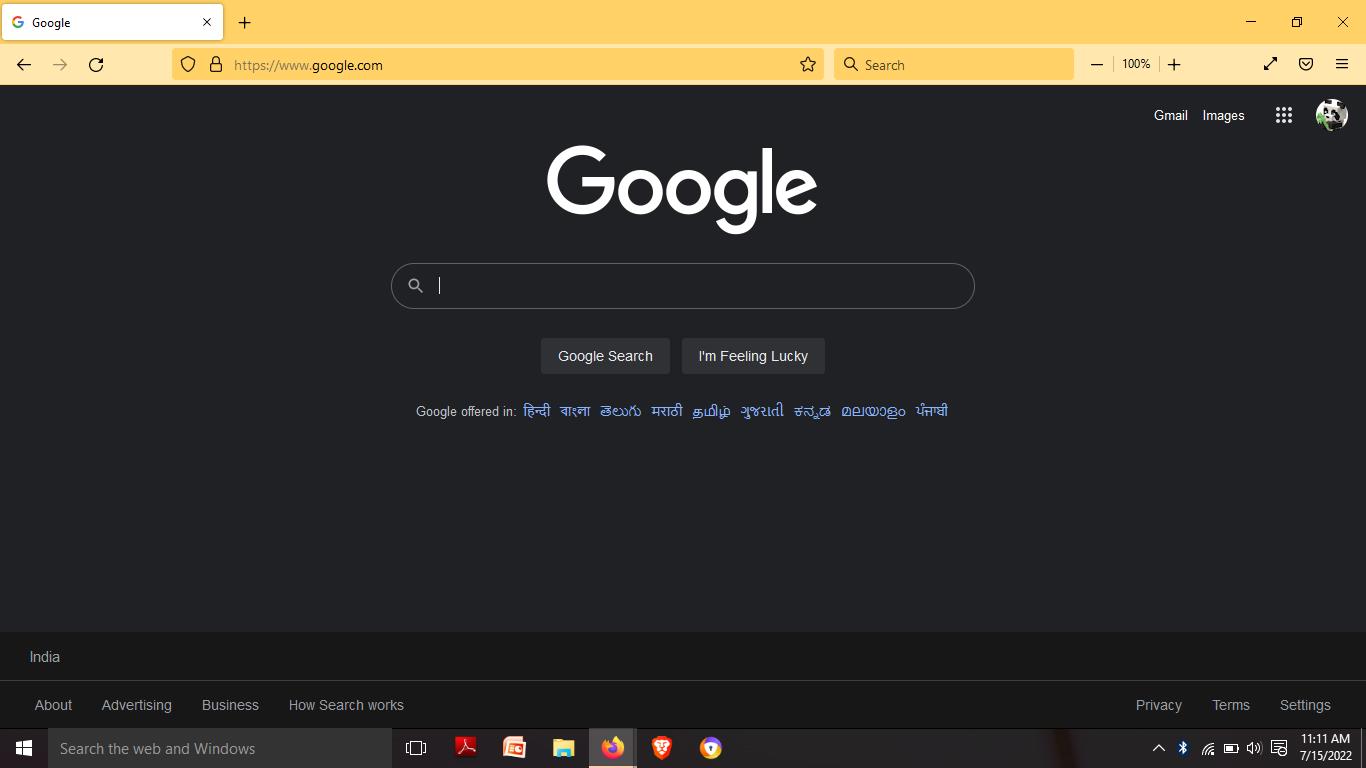Close the Google tab
The height and width of the screenshot is (768, 1366).
[x=207, y=22]
